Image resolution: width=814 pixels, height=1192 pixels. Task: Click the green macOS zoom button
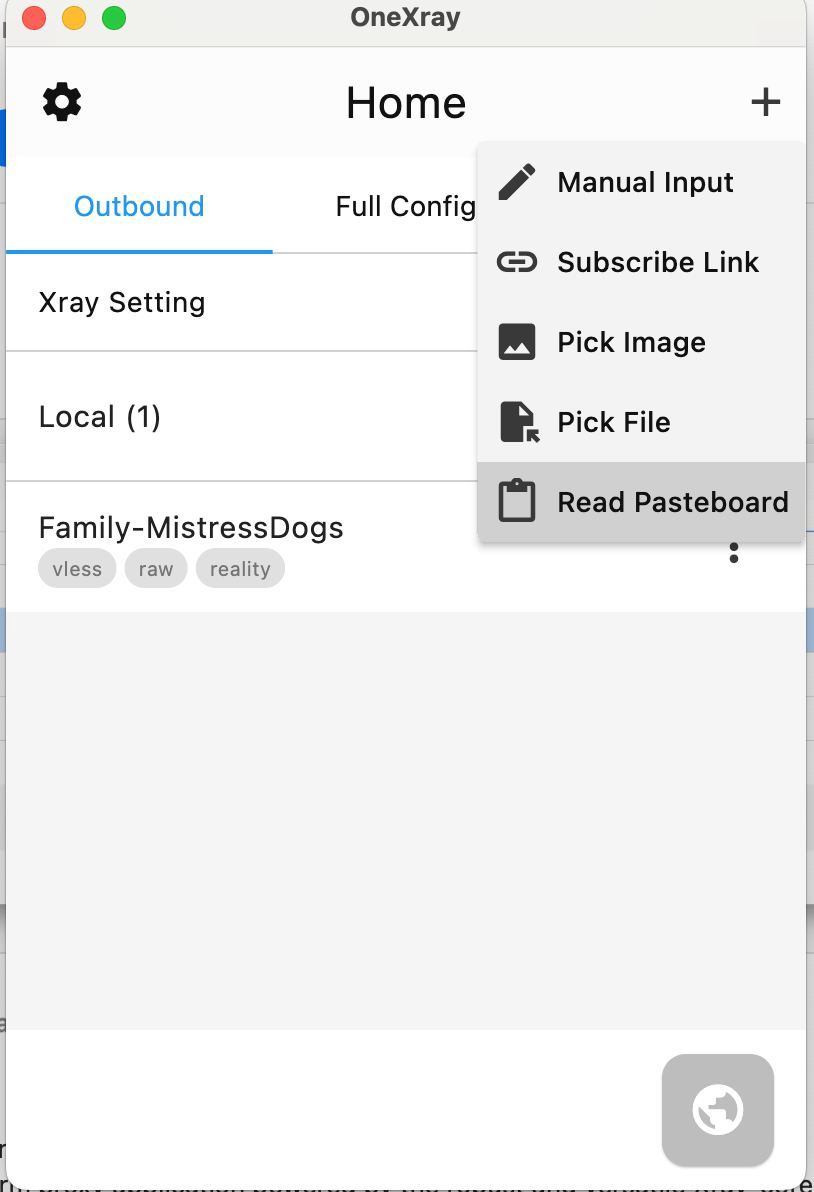114,17
